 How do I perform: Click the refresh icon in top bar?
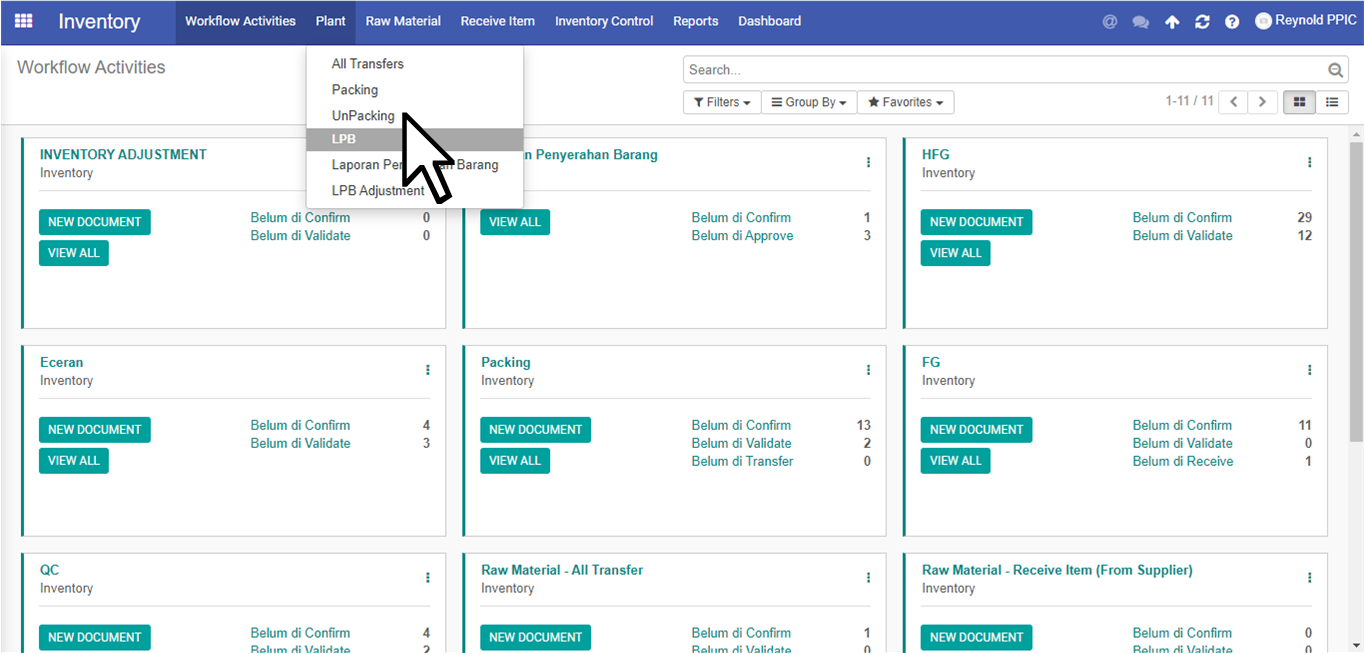point(1202,21)
